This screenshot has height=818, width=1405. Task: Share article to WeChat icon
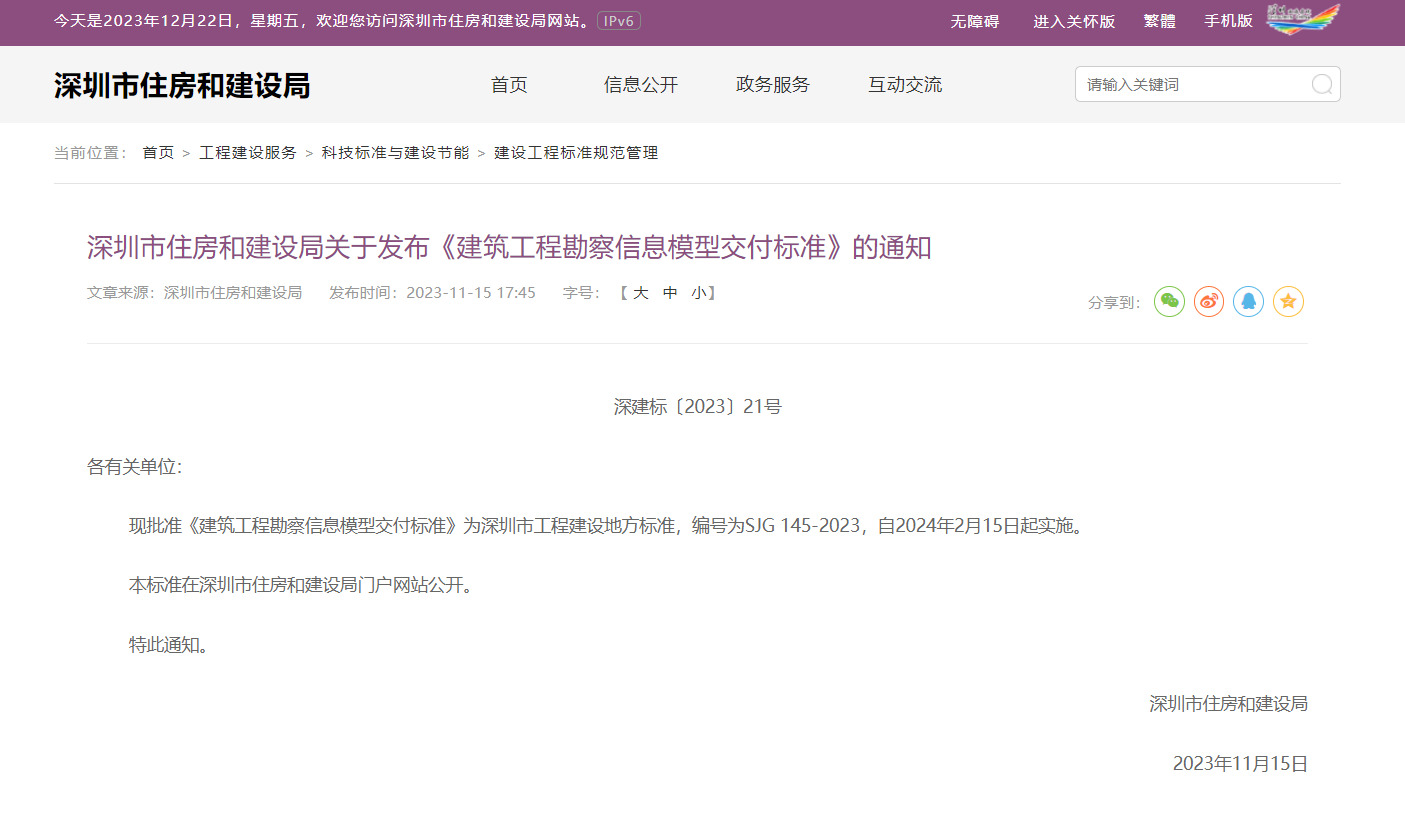pyautogui.click(x=1169, y=301)
